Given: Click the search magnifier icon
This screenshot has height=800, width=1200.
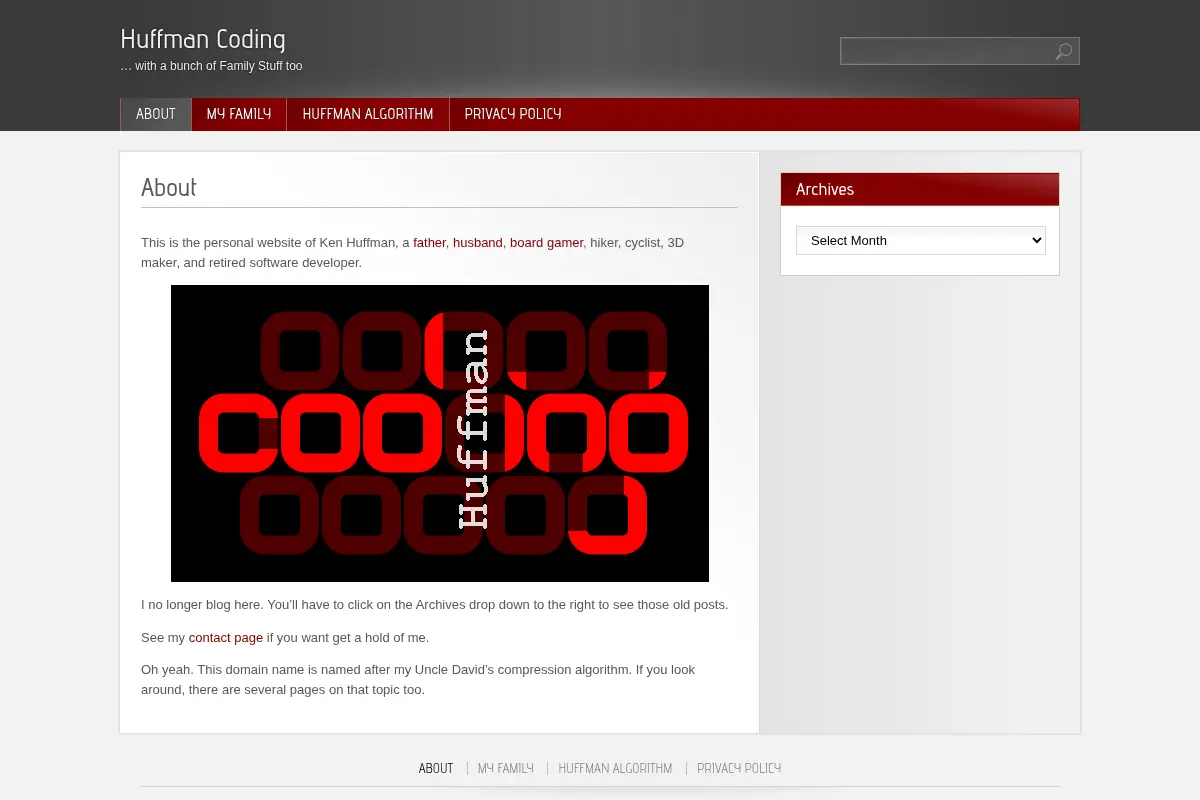Looking at the screenshot, I should [x=1064, y=51].
